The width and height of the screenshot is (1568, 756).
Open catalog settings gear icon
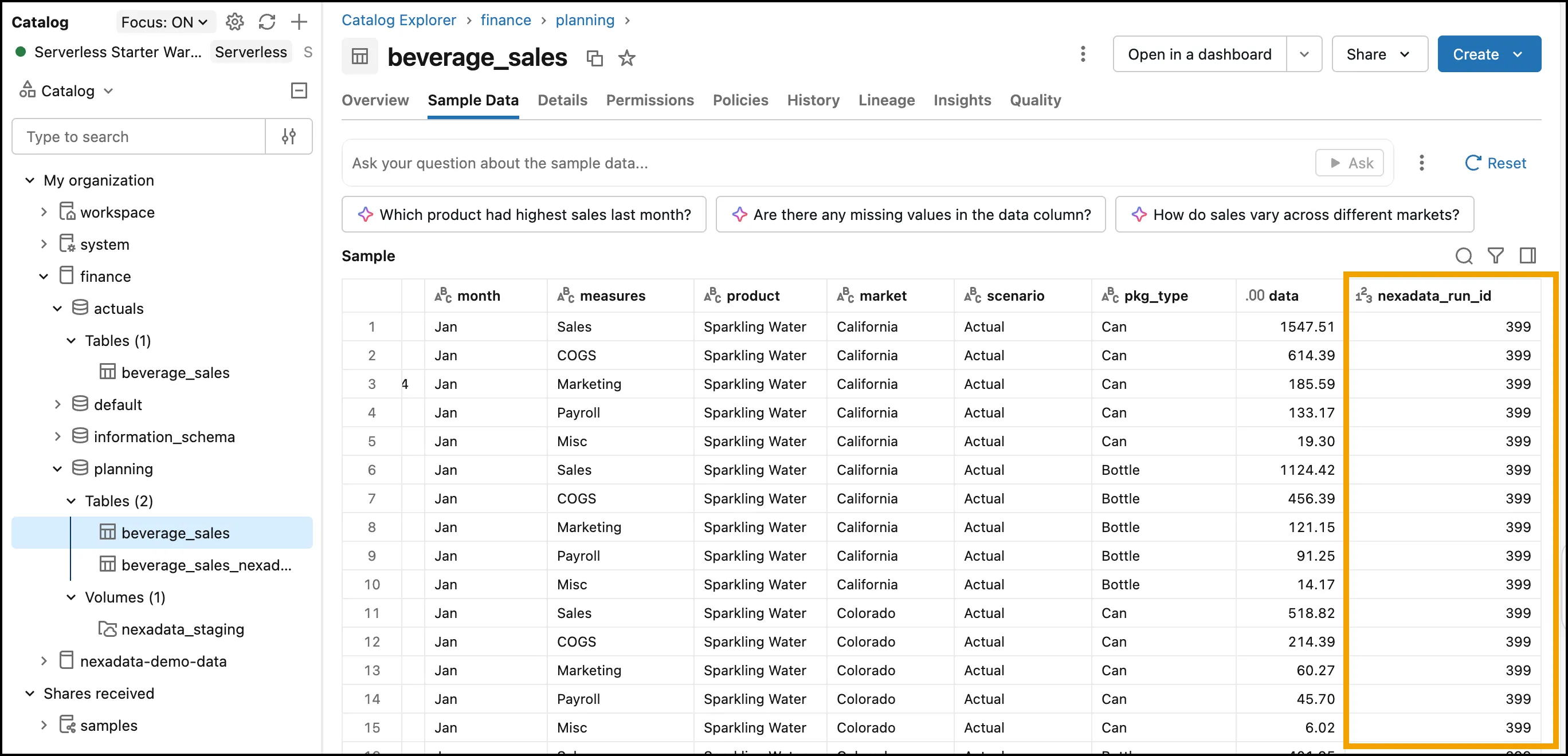235,22
